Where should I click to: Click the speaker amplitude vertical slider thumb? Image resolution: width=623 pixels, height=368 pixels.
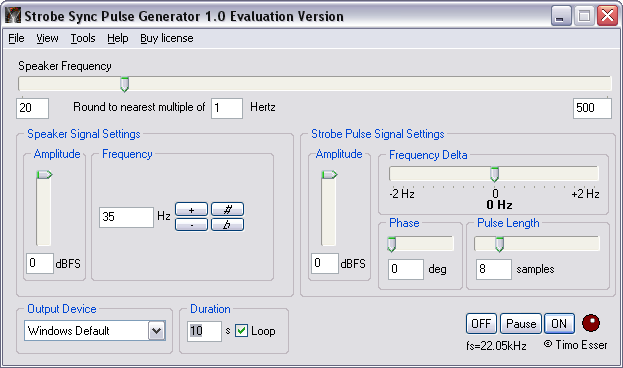click(44, 174)
